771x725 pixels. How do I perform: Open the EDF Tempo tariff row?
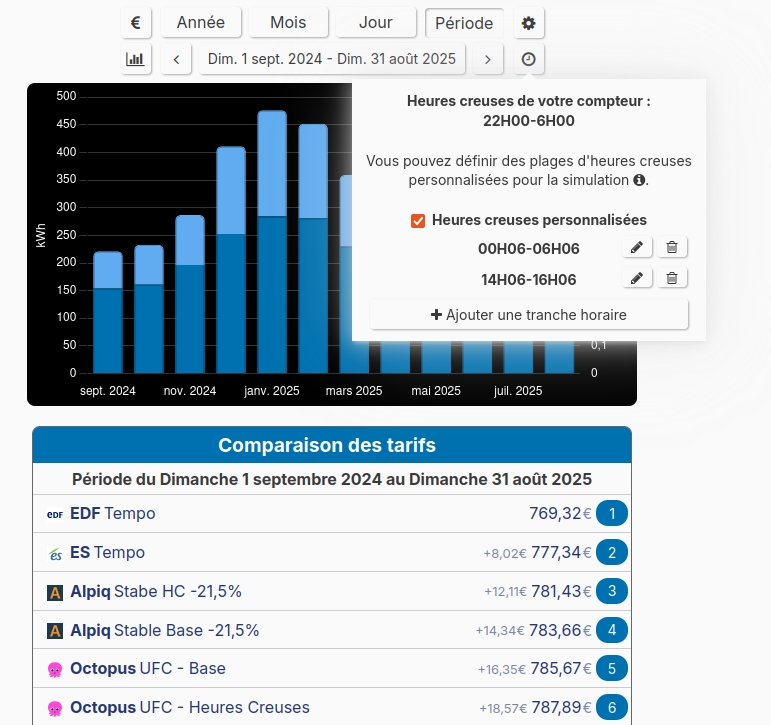coord(332,514)
